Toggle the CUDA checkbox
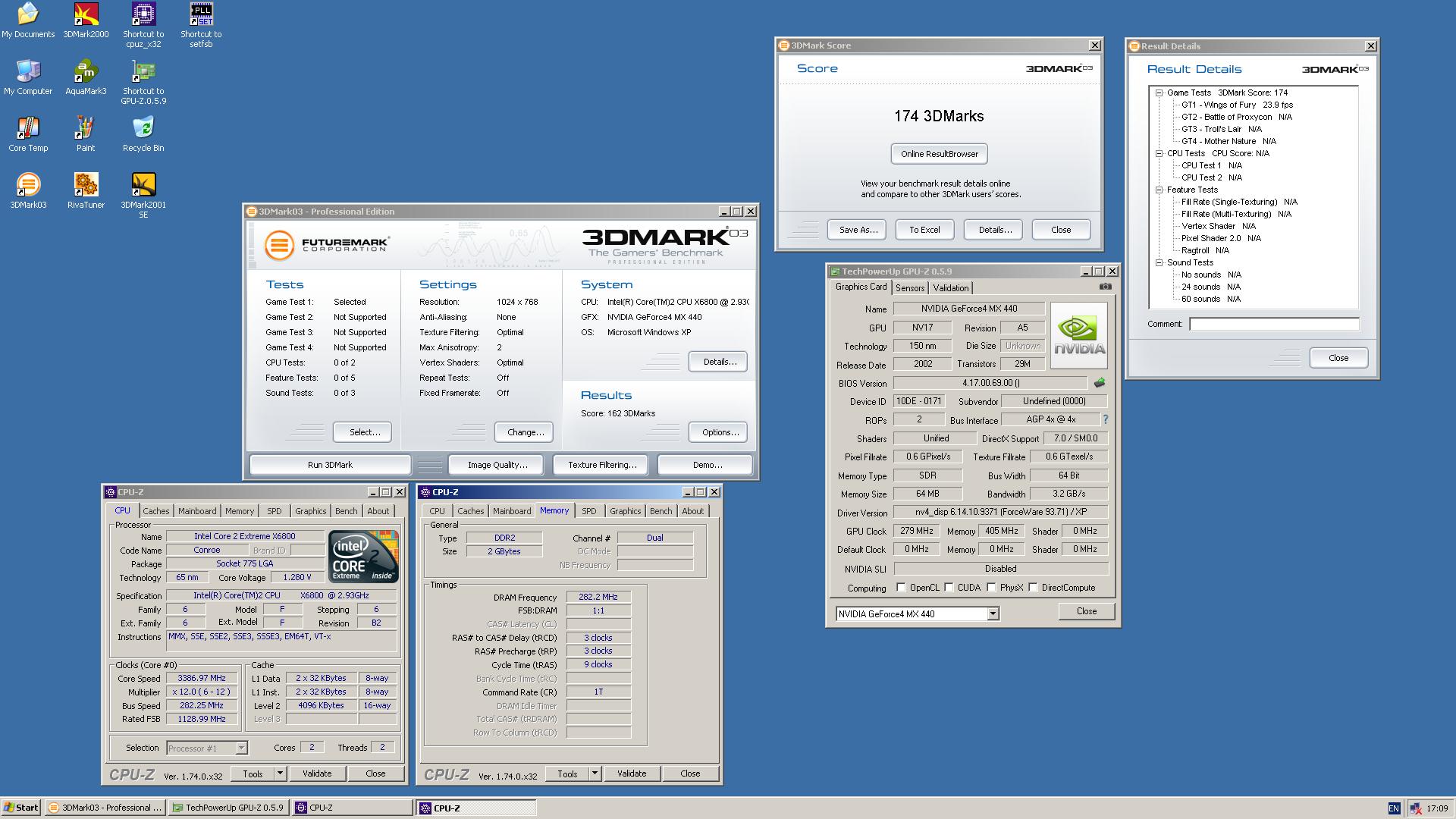Viewport: 1456px width, 819px height. pos(949,588)
